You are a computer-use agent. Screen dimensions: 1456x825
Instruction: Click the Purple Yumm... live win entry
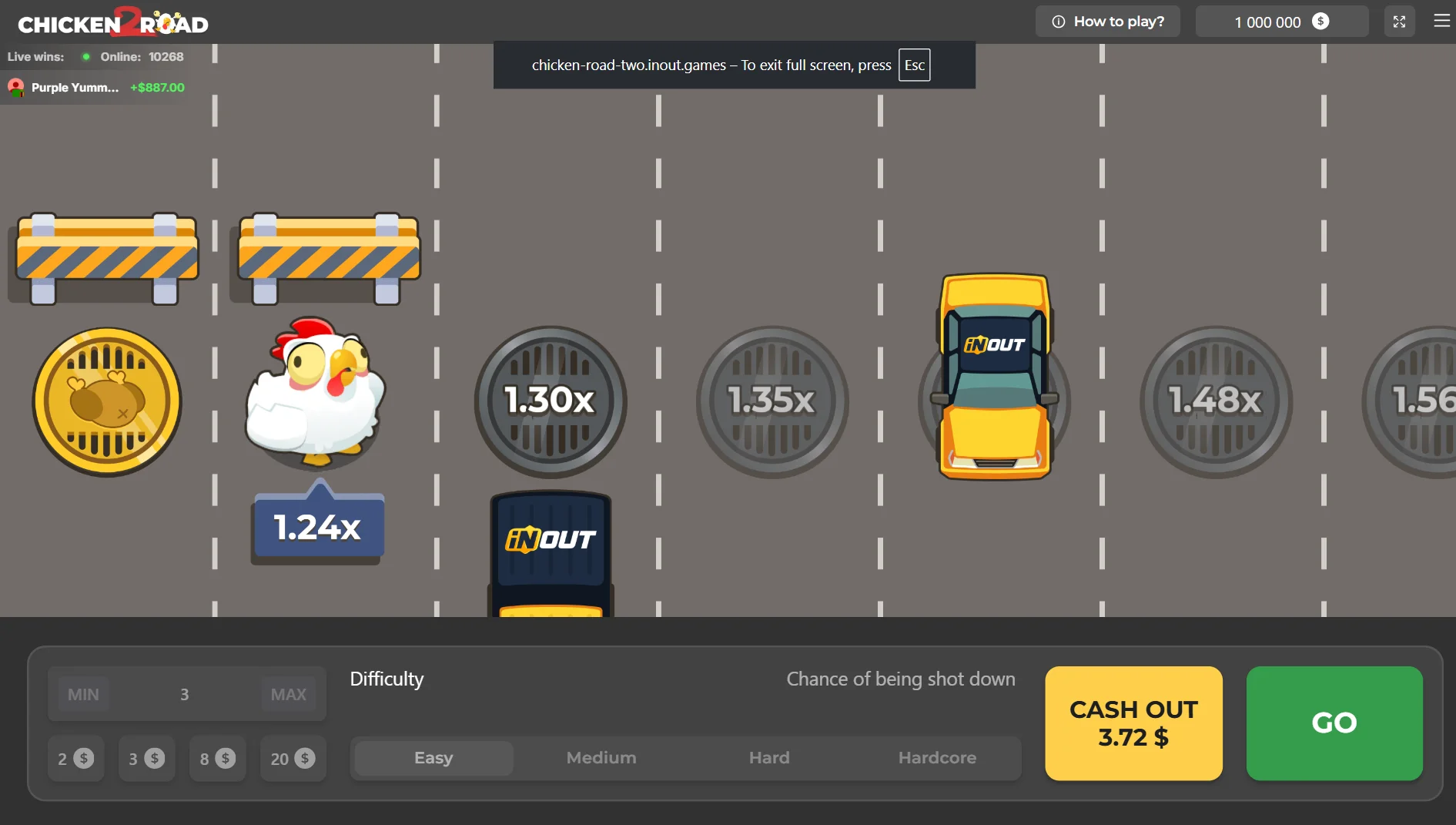coord(96,87)
